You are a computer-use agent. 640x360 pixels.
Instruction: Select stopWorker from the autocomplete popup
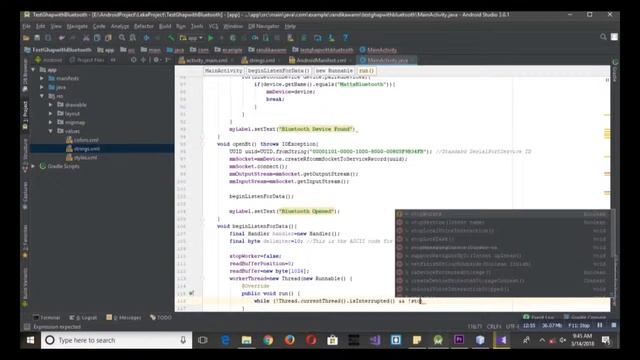503,214
